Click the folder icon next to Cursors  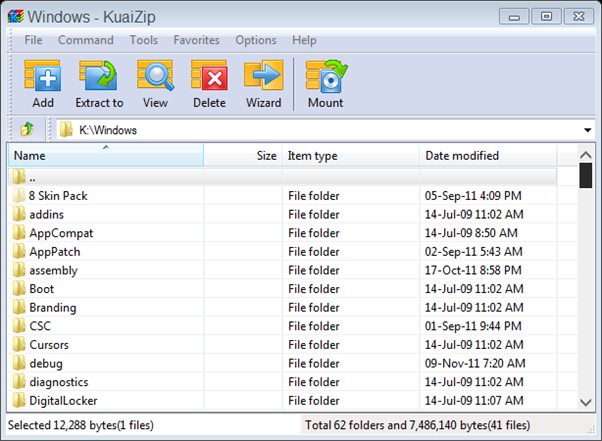tap(19, 344)
